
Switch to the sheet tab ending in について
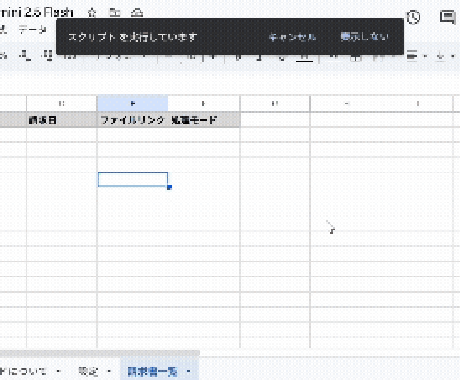pos(23,371)
